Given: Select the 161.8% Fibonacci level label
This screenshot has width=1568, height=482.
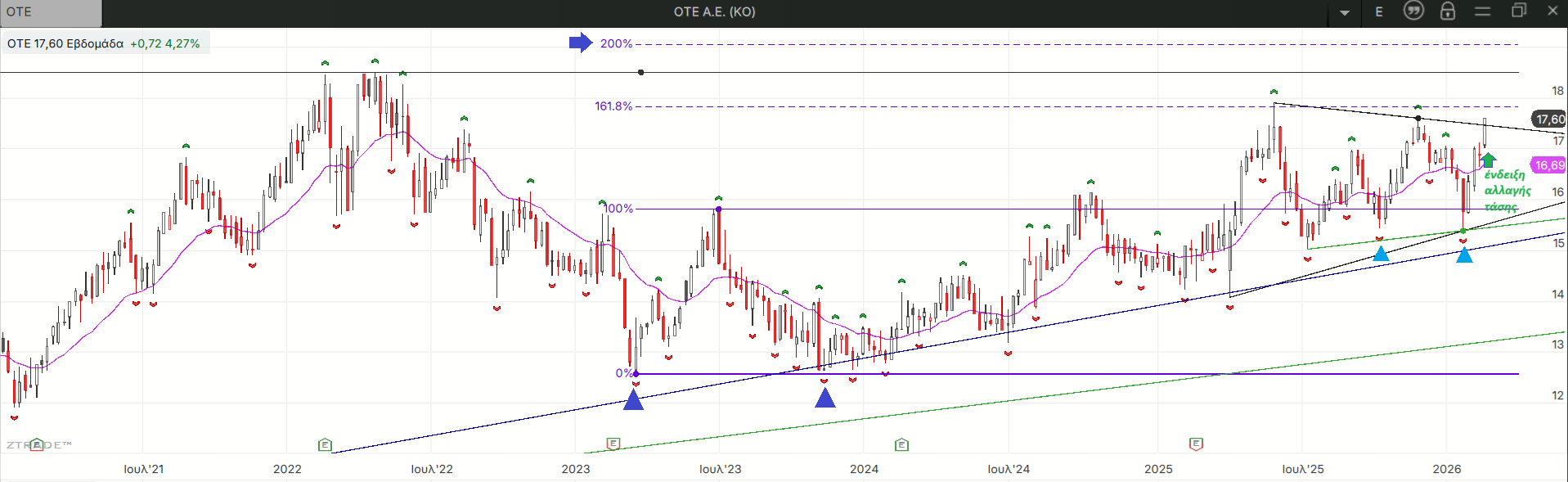Looking at the screenshot, I should (613, 106).
